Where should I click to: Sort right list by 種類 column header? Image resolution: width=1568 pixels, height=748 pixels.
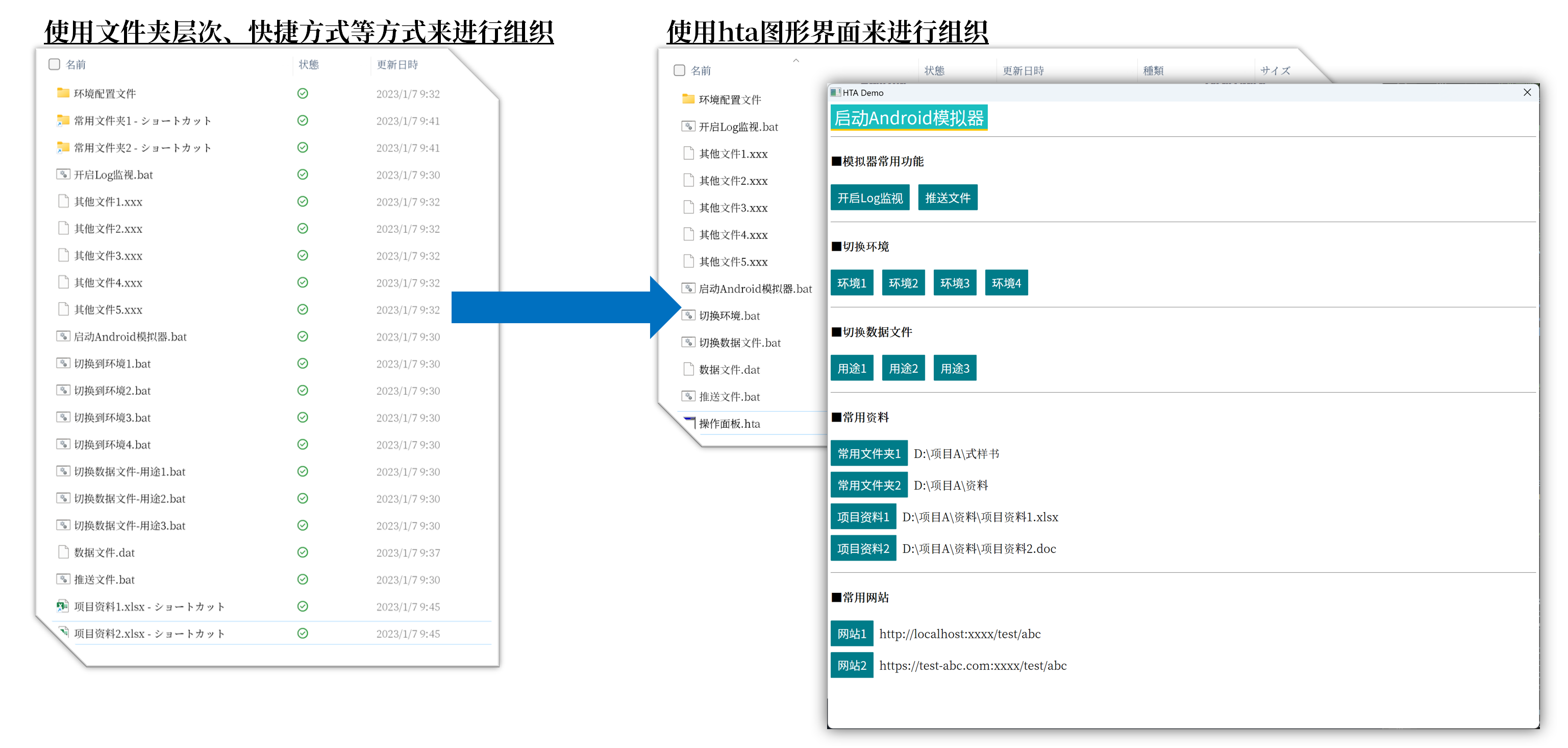(1154, 70)
